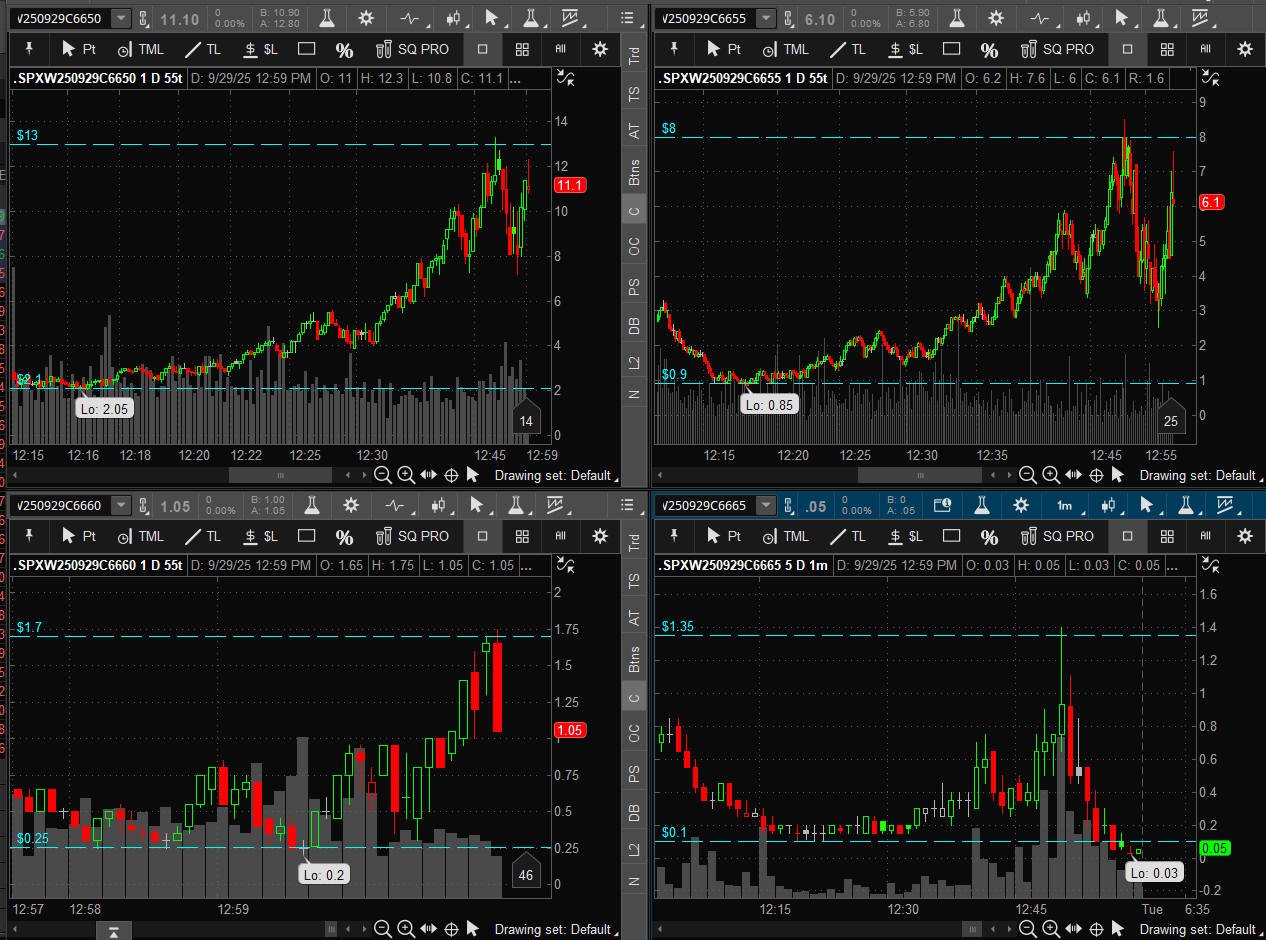Click $L price level tool in top-right chart
Screen dimensions: 1266x940
[x=905, y=49]
